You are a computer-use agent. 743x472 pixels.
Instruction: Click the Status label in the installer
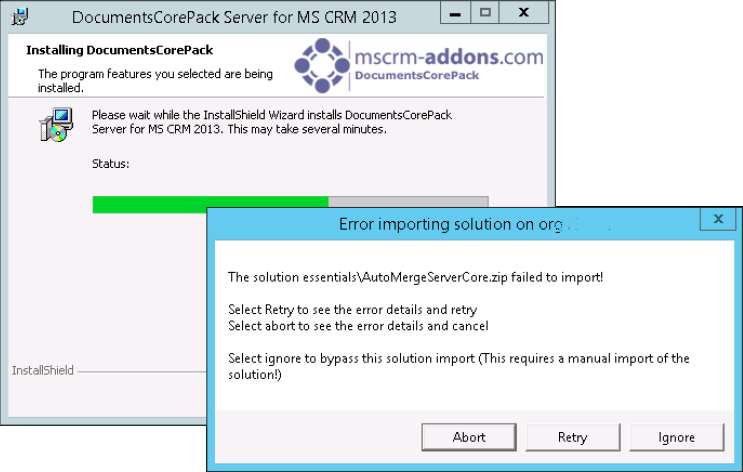(110, 164)
